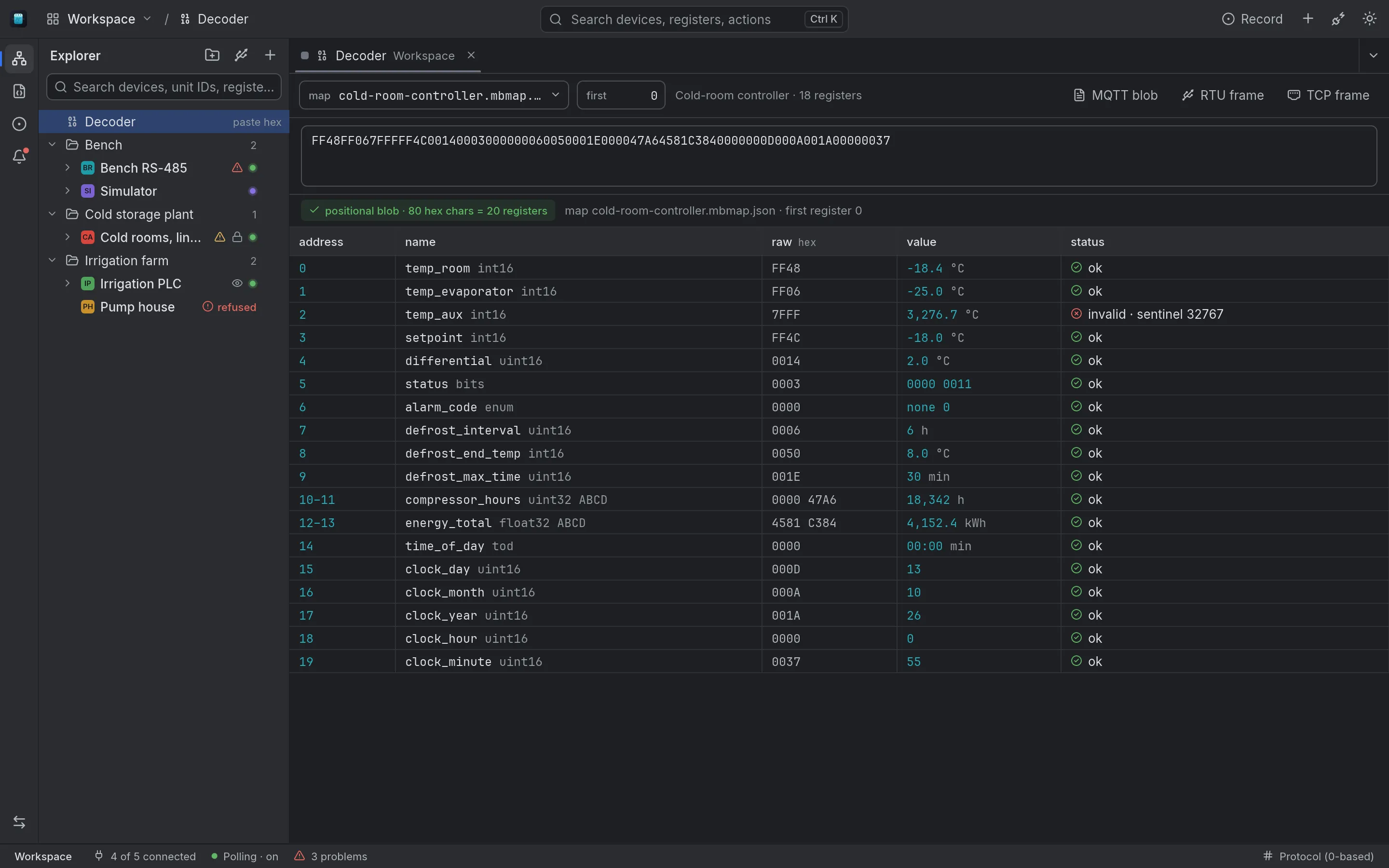Open the network explorer sidebar icon

(x=19, y=58)
